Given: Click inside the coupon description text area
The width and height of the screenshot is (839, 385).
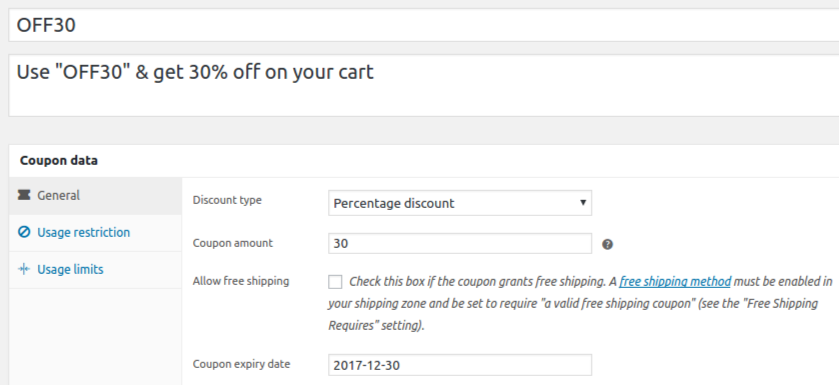Looking at the screenshot, I should (x=423, y=85).
